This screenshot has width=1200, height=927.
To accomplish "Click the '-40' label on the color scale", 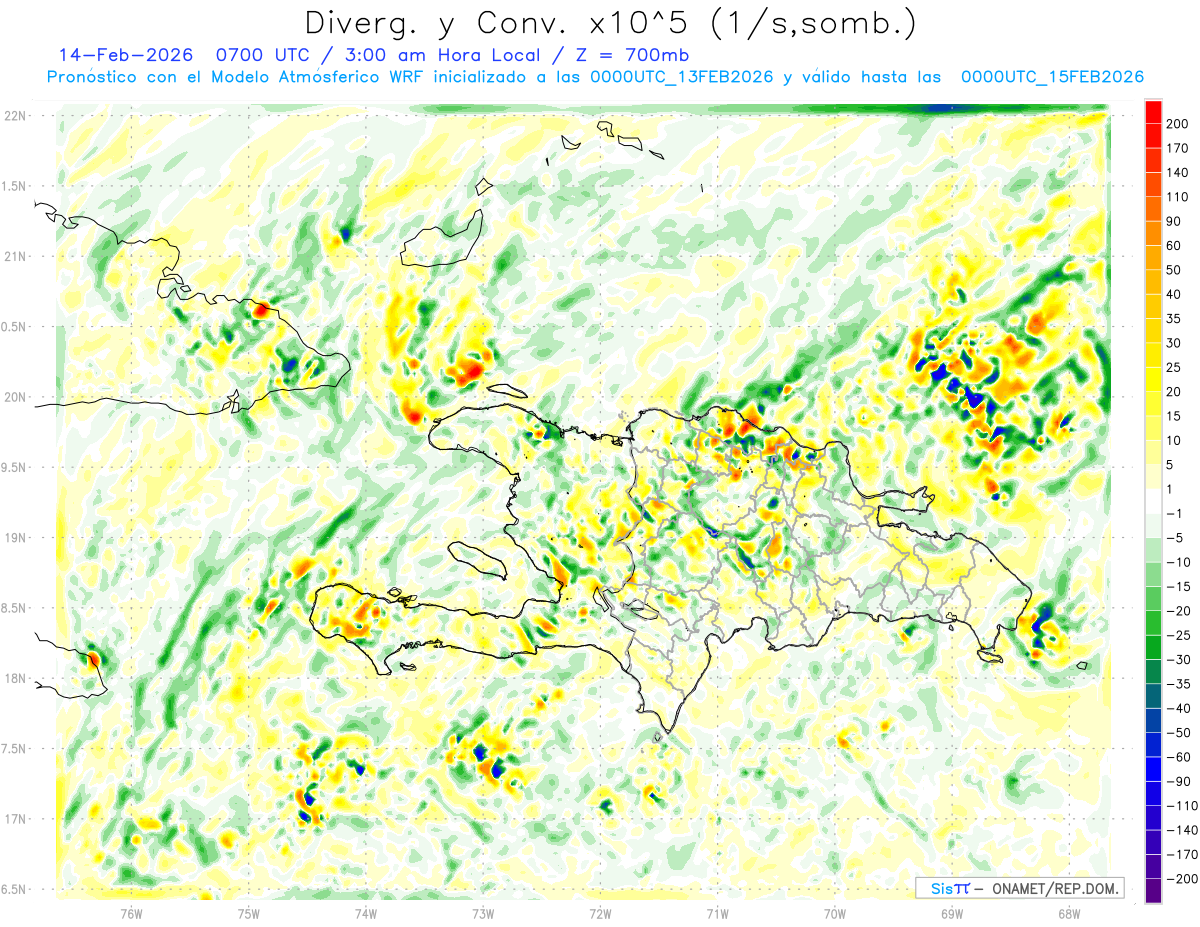I will (x=1179, y=709).
